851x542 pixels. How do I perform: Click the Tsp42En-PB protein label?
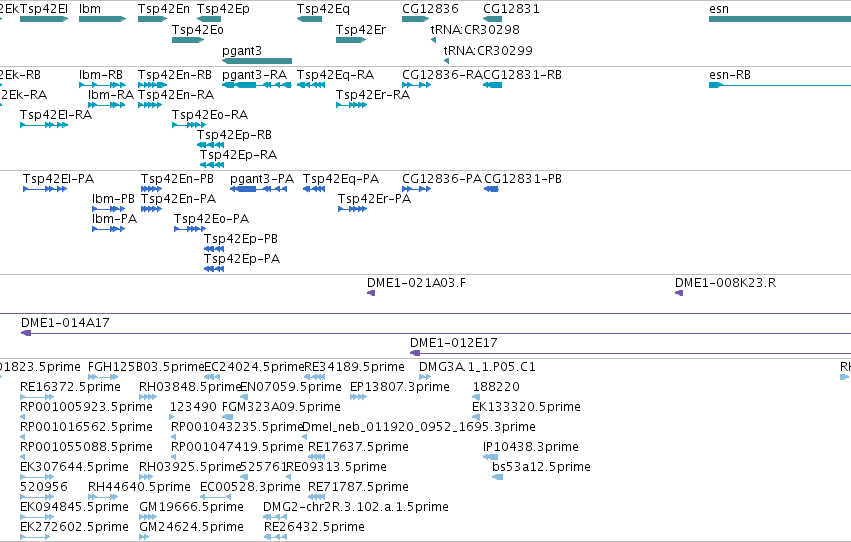pos(177,178)
